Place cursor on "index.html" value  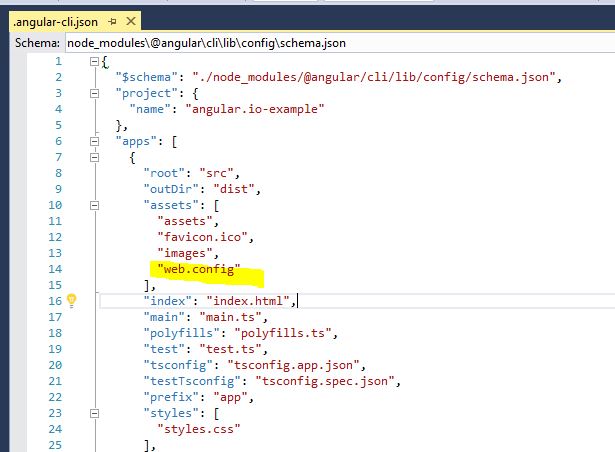click(x=248, y=301)
